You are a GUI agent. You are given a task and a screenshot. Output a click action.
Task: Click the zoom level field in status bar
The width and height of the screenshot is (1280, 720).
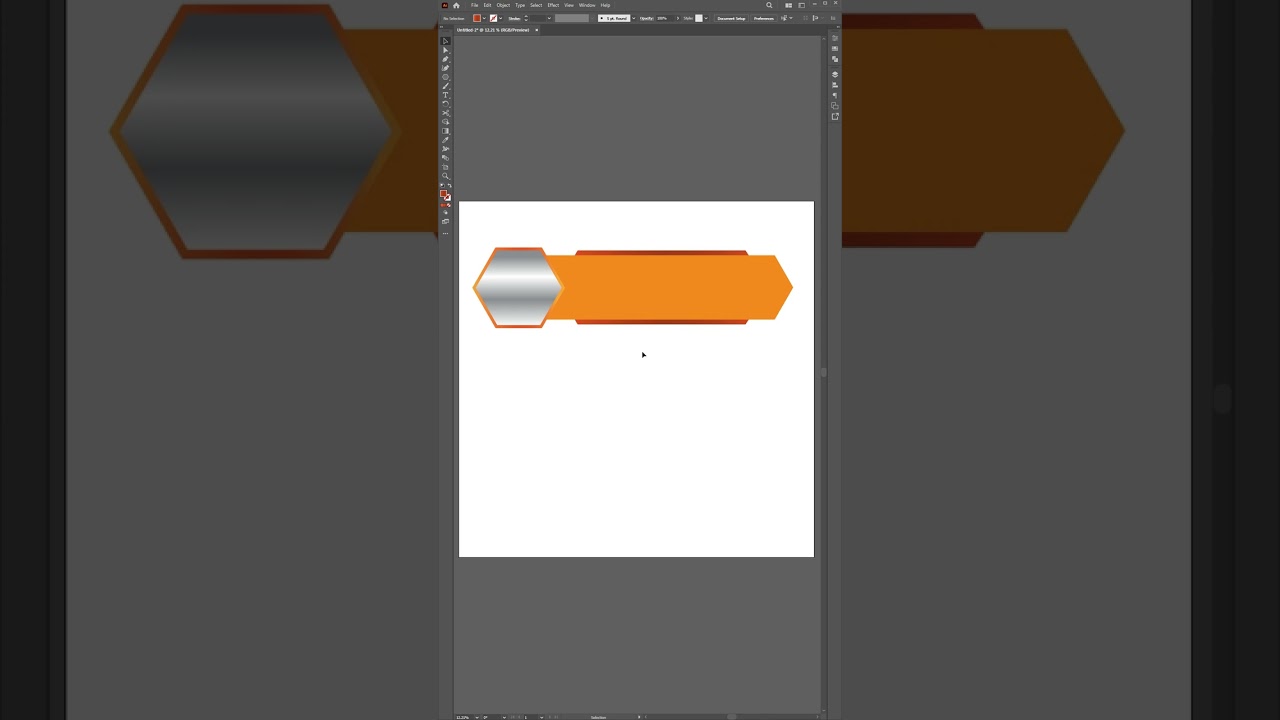(x=464, y=717)
